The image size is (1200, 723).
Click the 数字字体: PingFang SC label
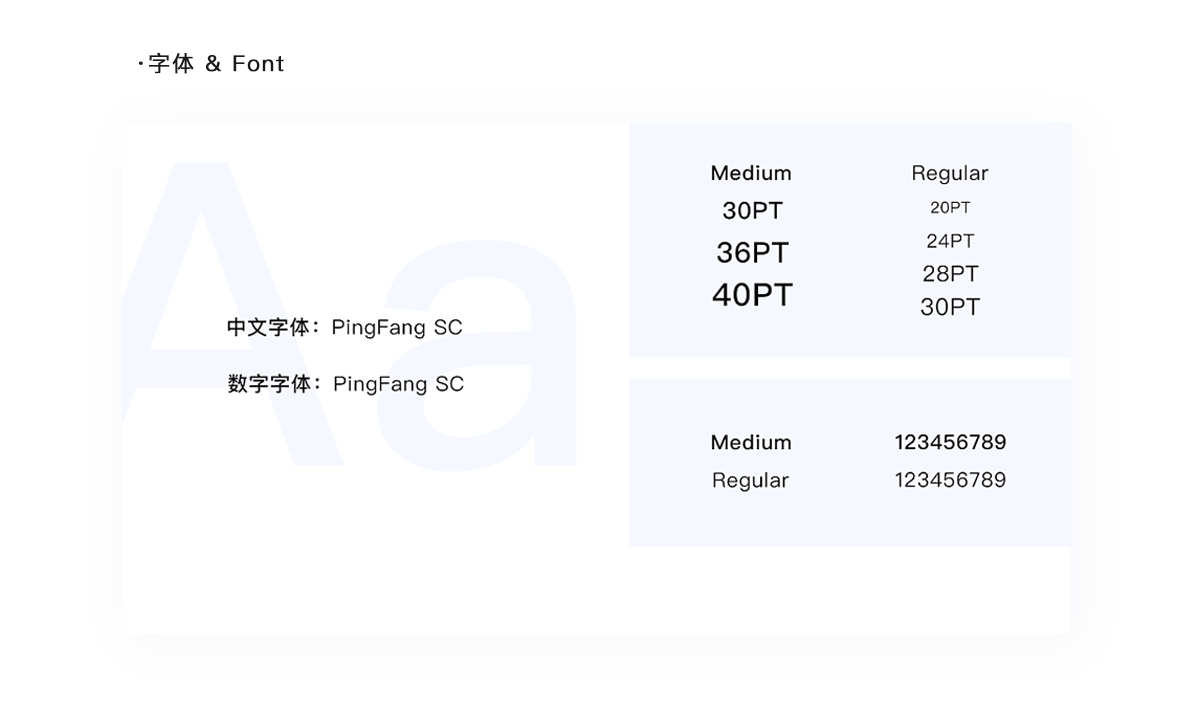(x=346, y=384)
